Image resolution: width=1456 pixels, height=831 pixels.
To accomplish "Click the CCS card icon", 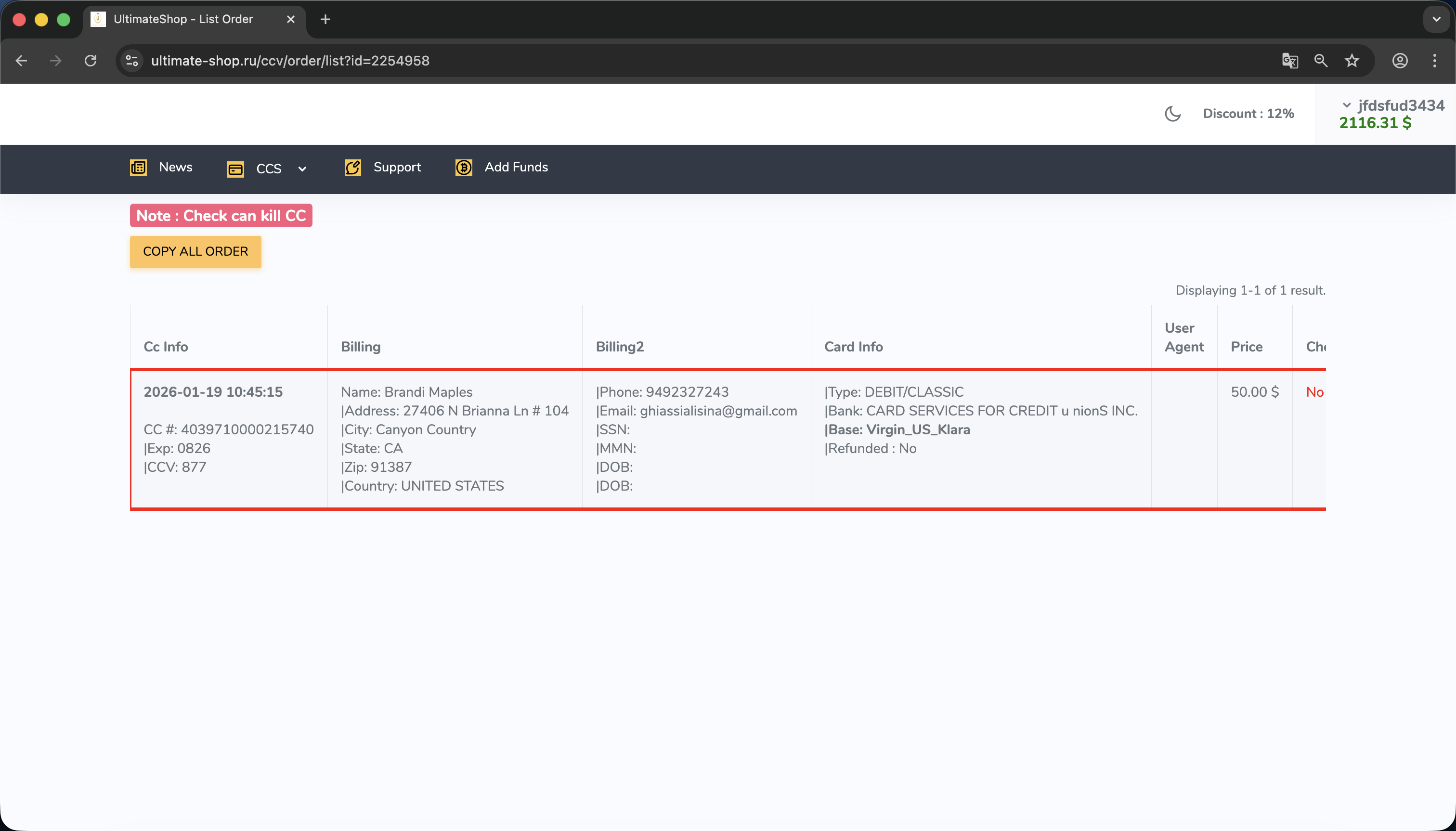I will (236, 169).
